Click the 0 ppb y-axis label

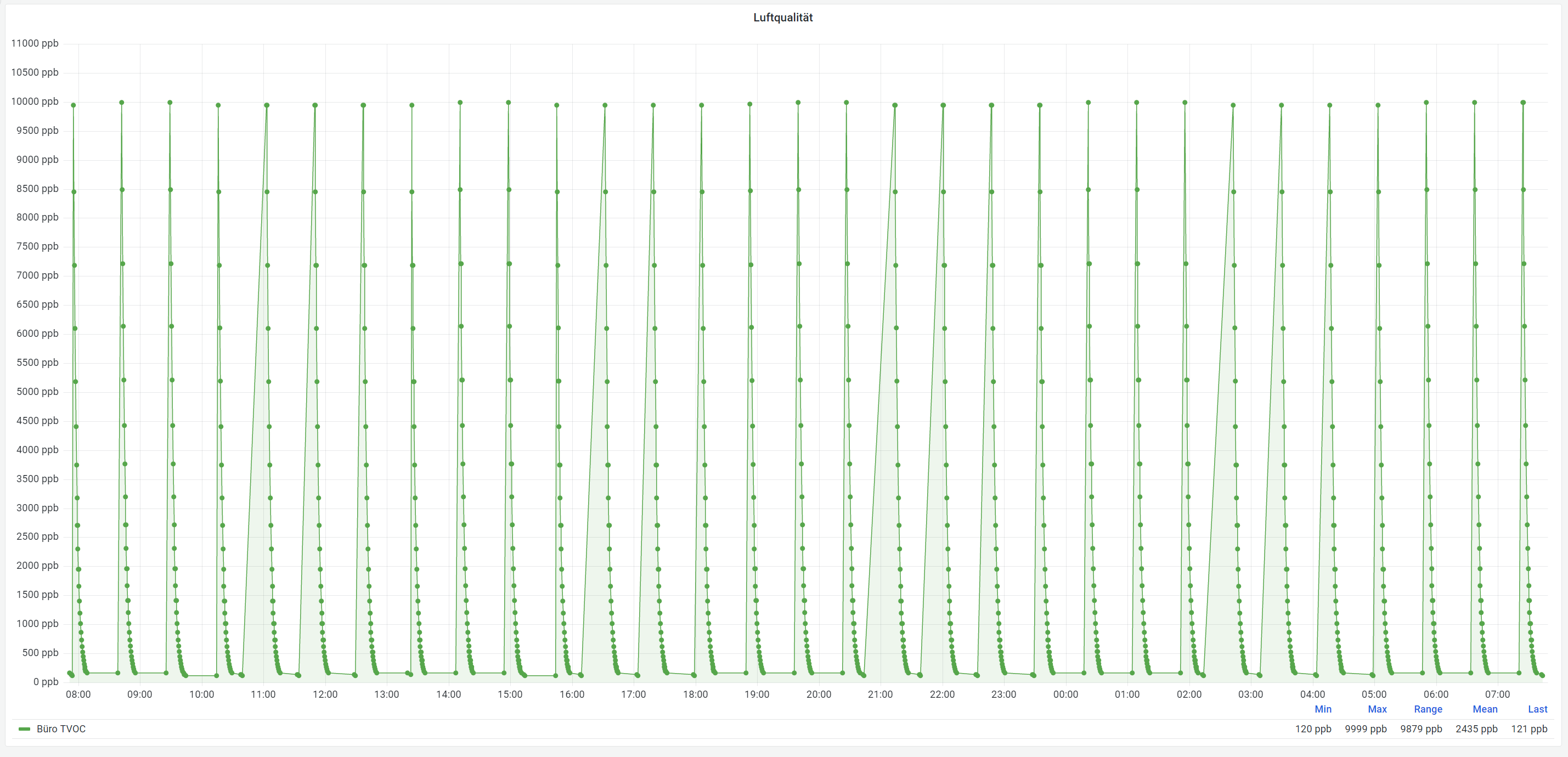pos(46,681)
